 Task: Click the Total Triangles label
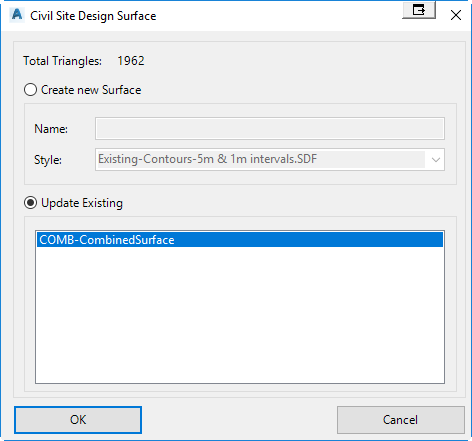pyautogui.click(x=62, y=61)
